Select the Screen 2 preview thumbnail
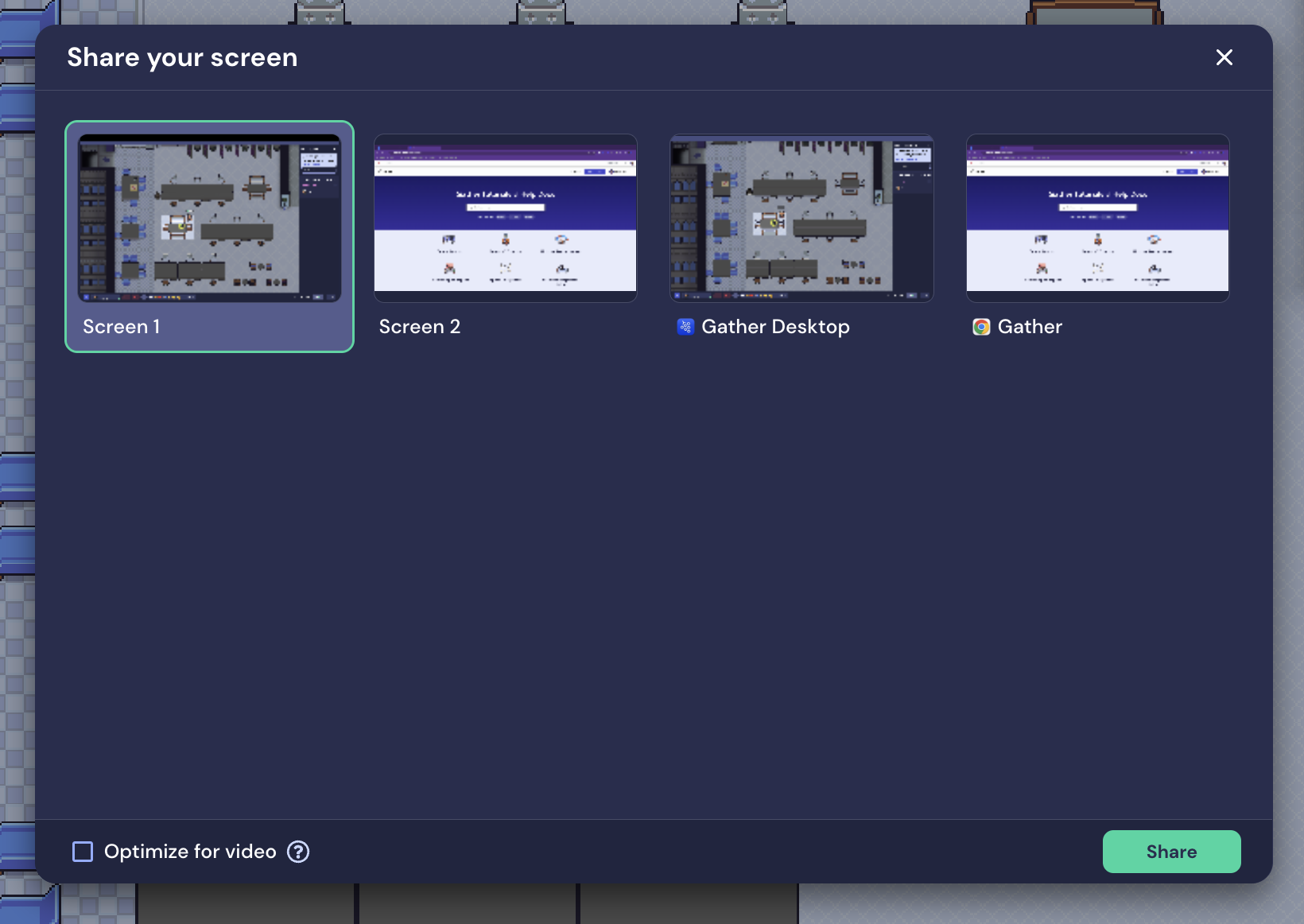This screenshot has width=1304, height=924. pyautogui.click(x=505, y=218)
